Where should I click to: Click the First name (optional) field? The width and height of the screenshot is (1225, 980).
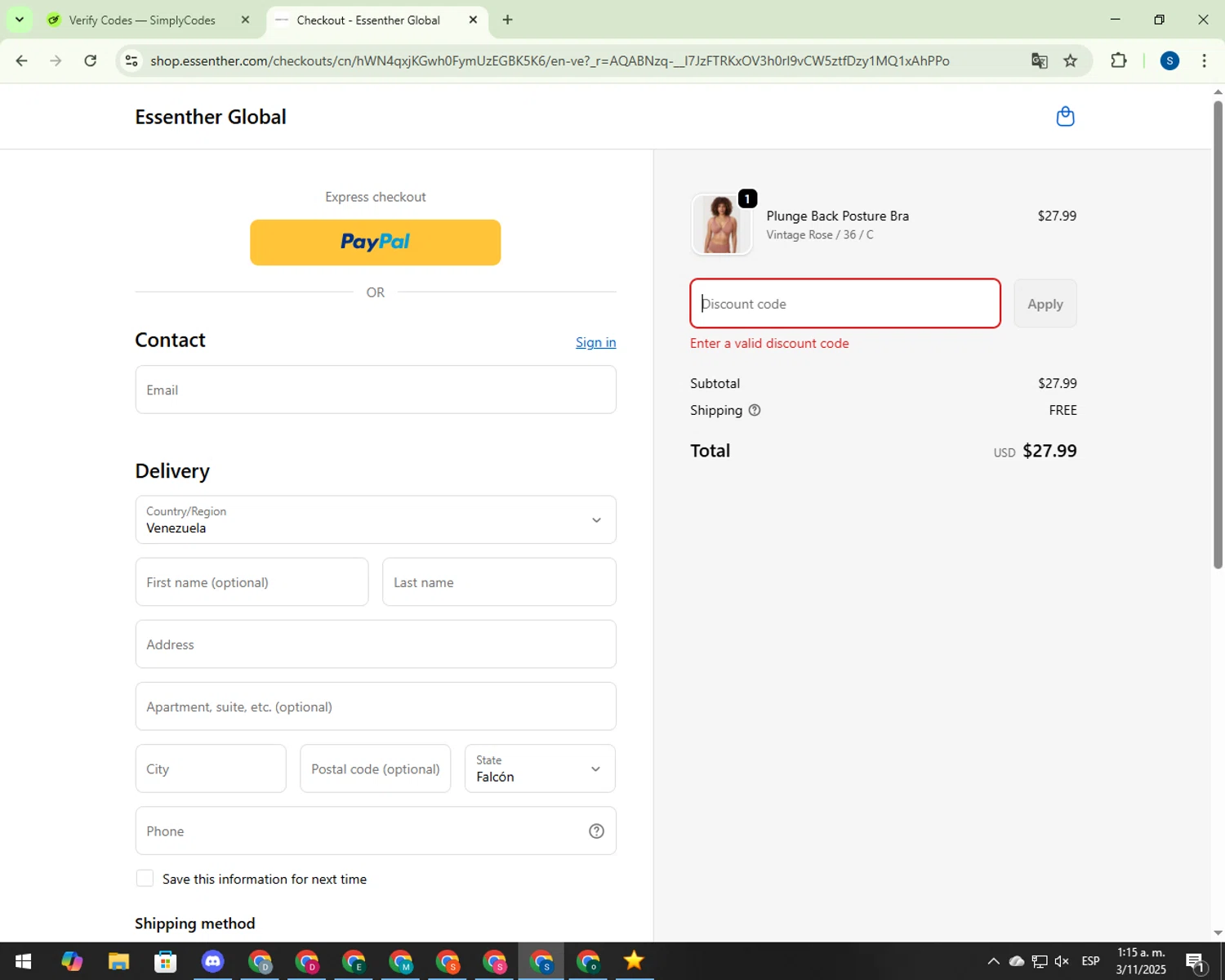[252, 582]
